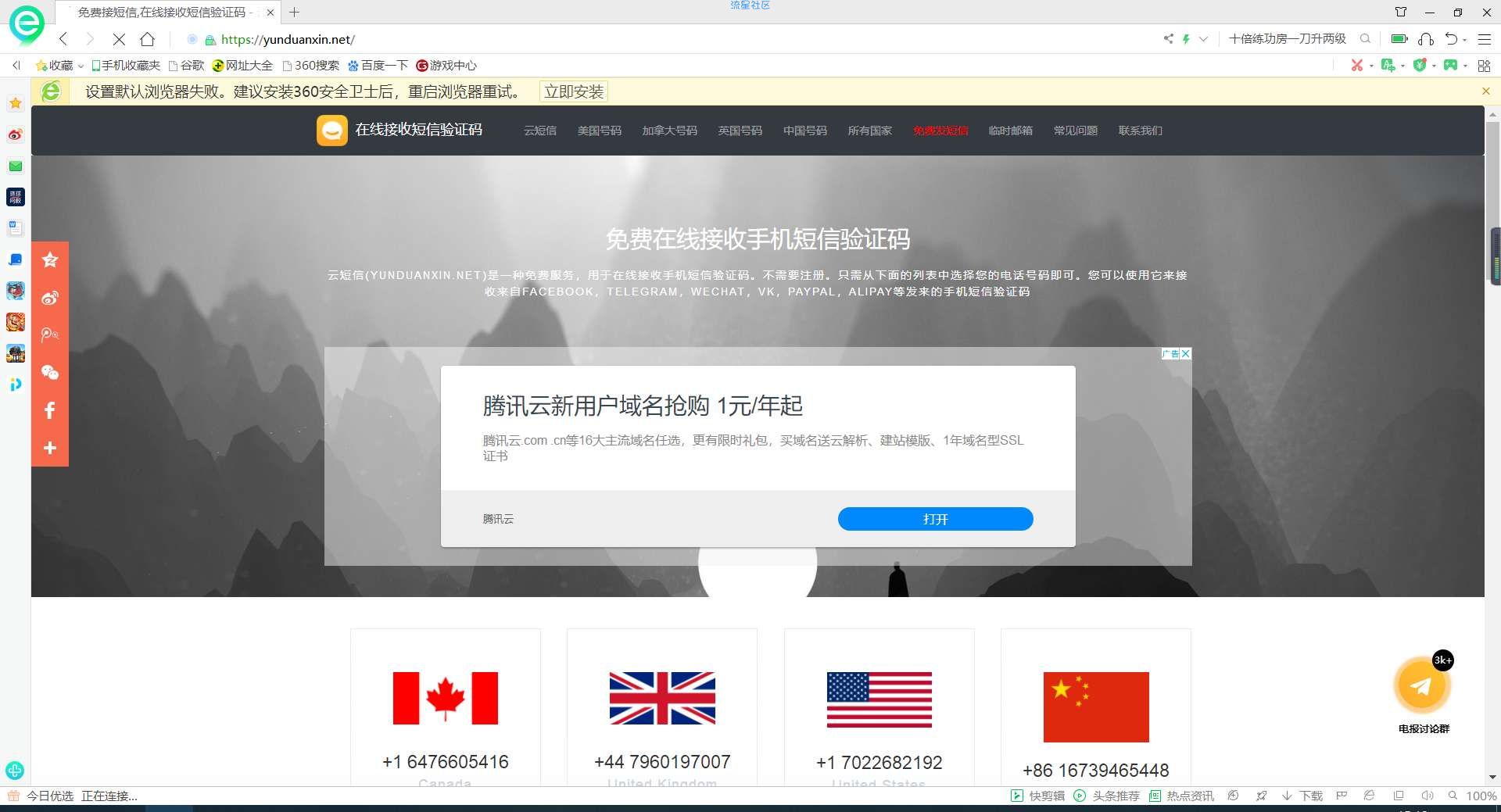Click 打开 button in Tencent Cloud ad
This screenshot has height=812, width=1501.
tap(935, 519)
